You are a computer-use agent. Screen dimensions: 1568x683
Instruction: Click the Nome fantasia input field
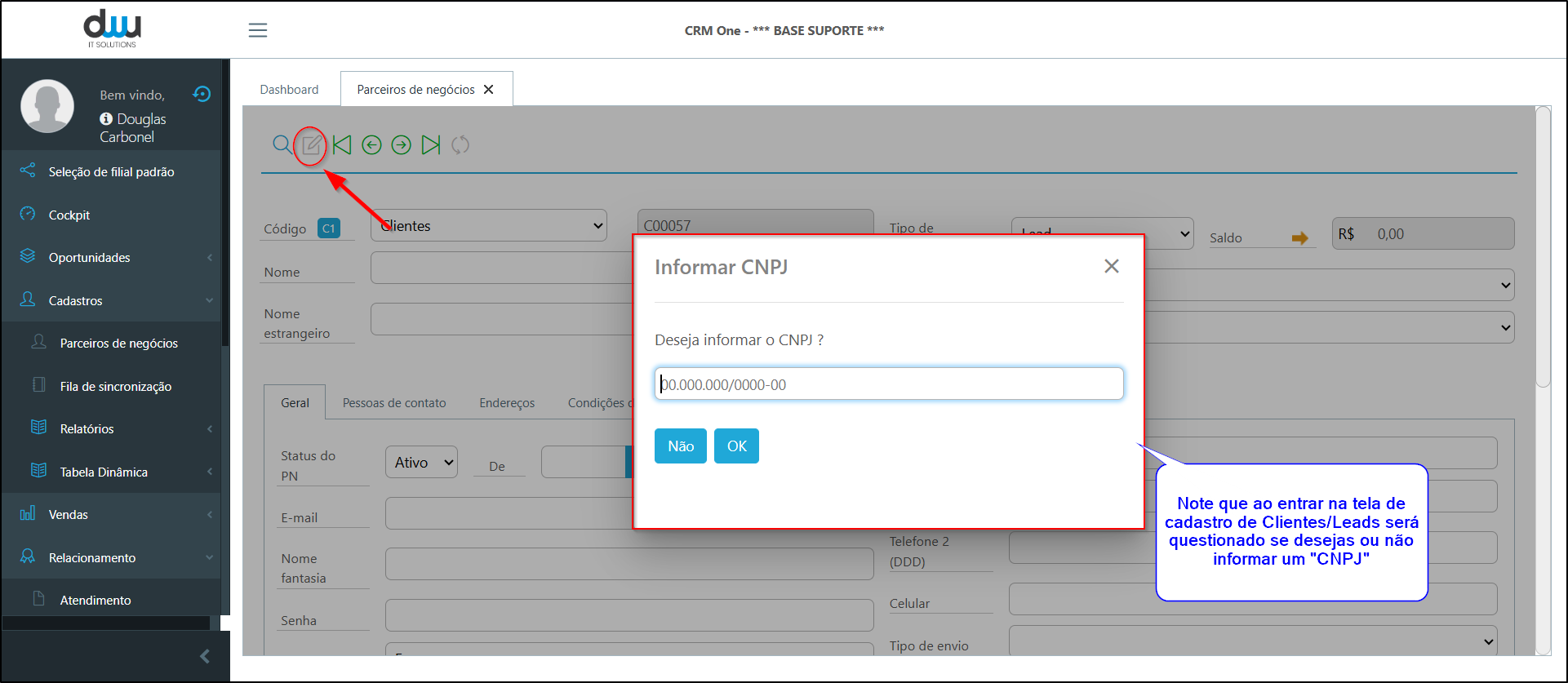click(x=629, y=564)
